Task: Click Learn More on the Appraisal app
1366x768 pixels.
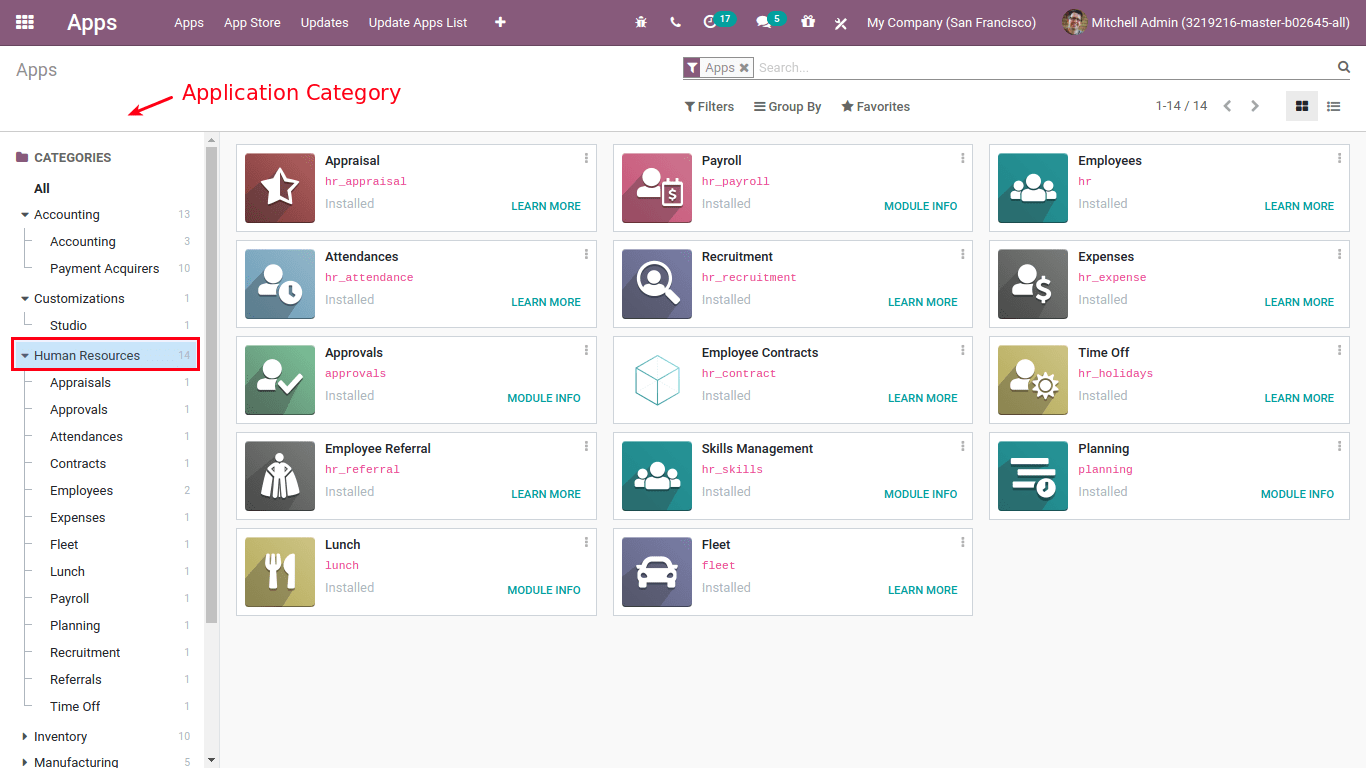Action: 546,206
